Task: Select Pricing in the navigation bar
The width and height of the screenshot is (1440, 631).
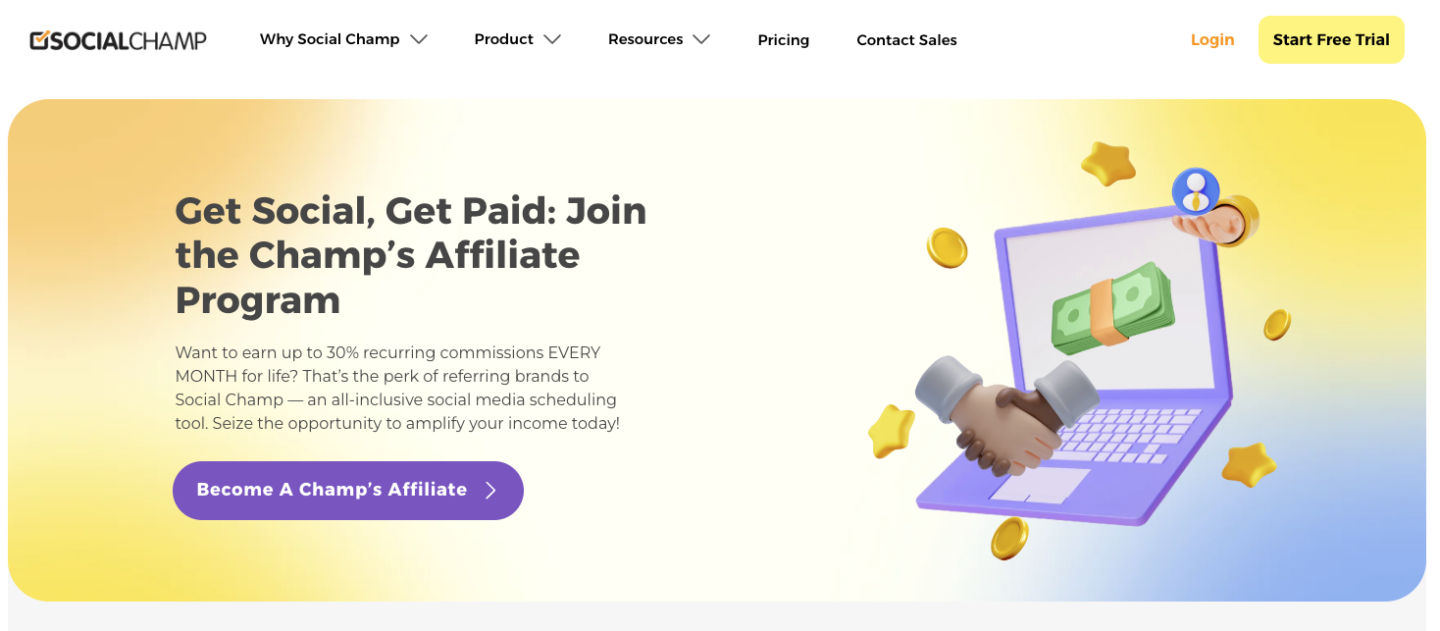Action: coord(783,40)
